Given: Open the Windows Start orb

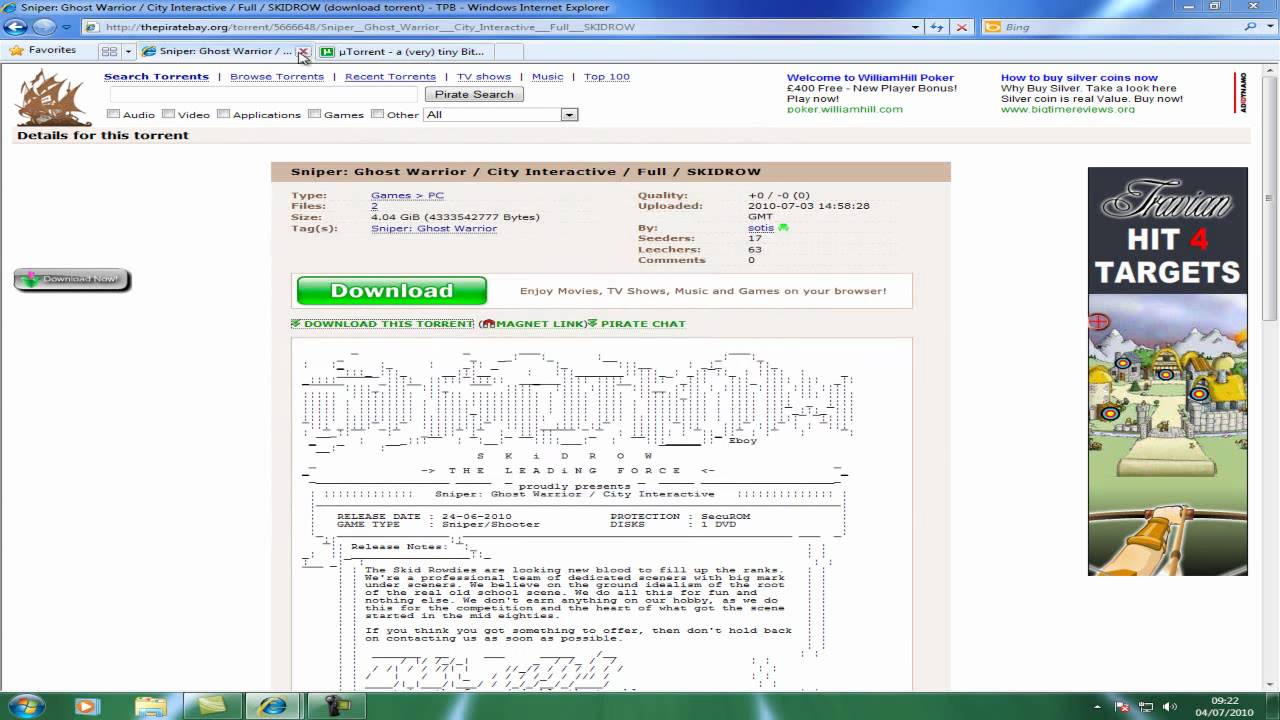Looking at the screenshot, I should (x=25, y=706).
